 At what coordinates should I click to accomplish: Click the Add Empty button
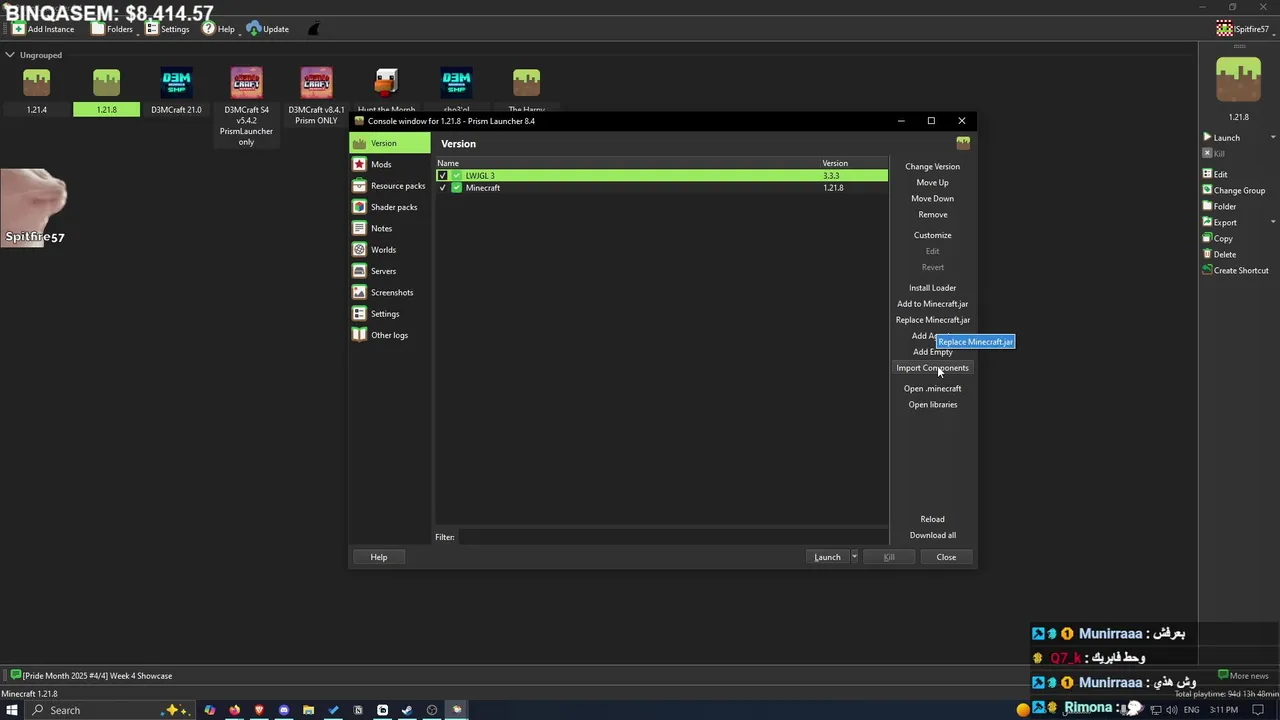[932, 352]
